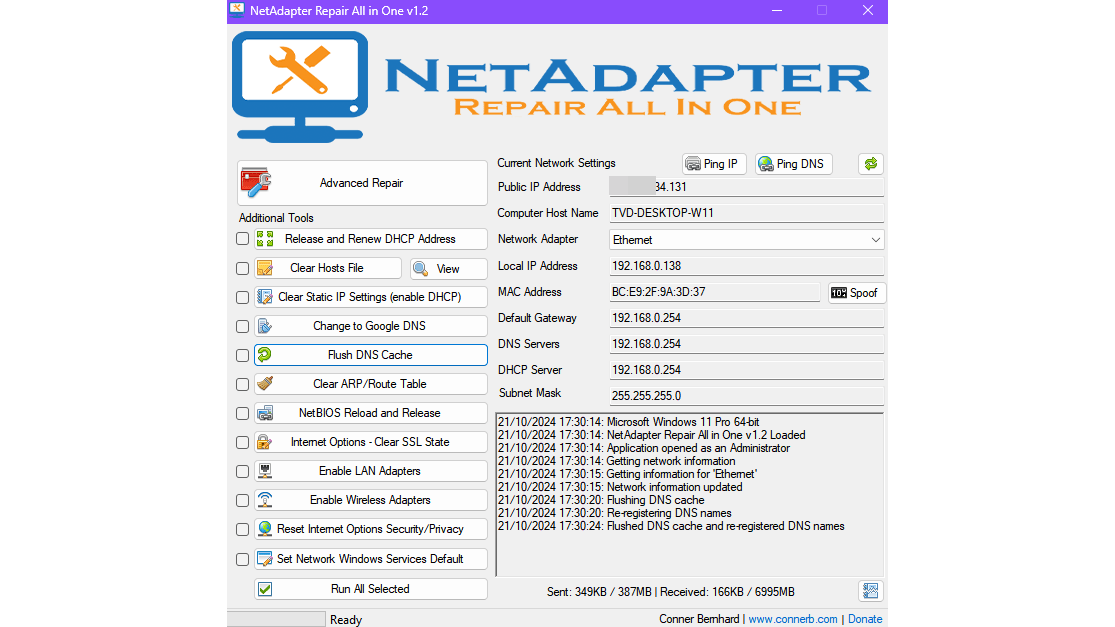Click the Computer Host Name field
The height and width of the screenshot is (627, 1115).
click(747, 213)
